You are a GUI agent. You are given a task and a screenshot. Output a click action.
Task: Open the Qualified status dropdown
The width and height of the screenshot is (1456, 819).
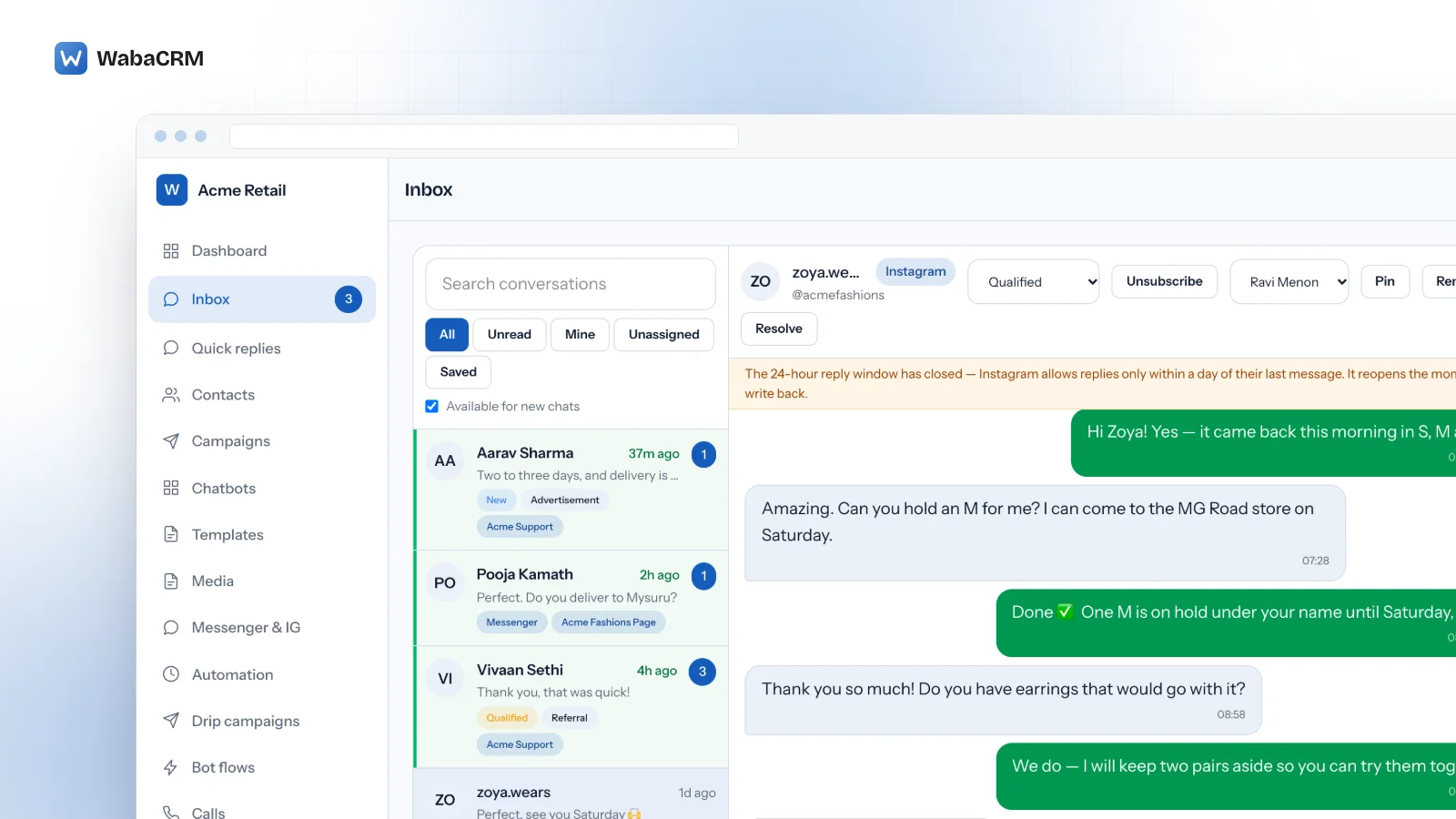point(1034,282)
